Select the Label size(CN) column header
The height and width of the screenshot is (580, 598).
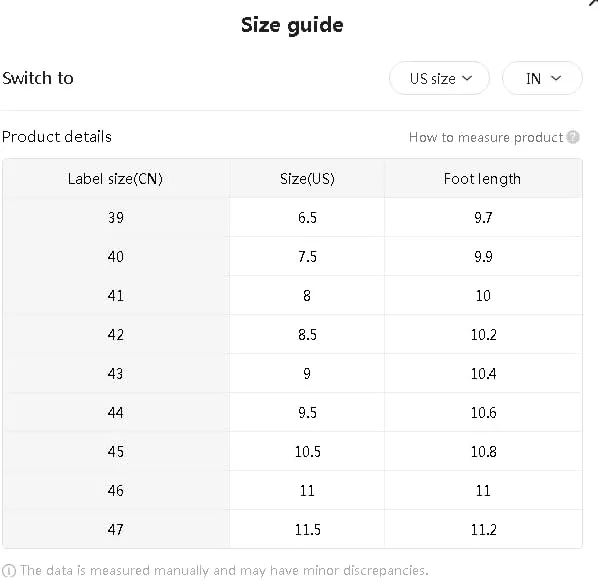[x=116, y=179]
